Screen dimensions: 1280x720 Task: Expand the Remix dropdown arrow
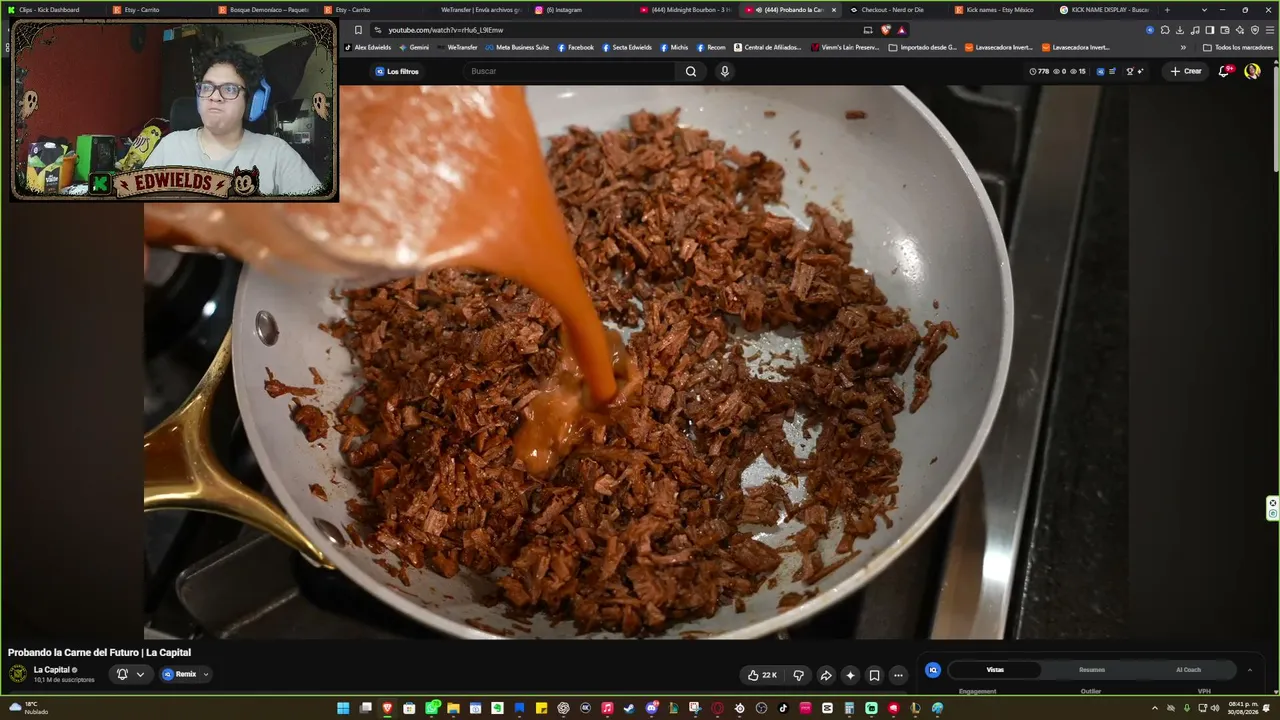[206, 674]
